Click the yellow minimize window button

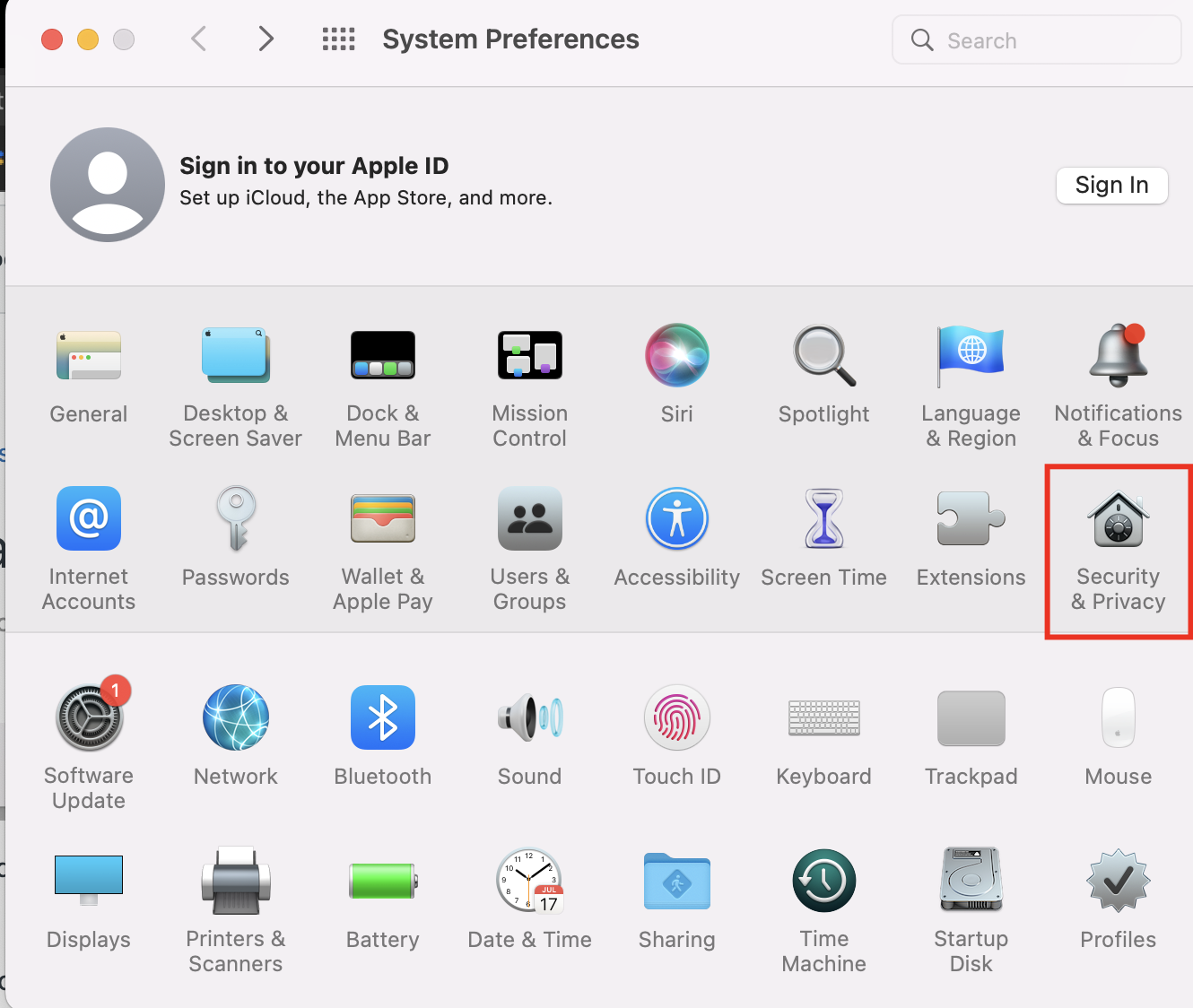point(88,39)
